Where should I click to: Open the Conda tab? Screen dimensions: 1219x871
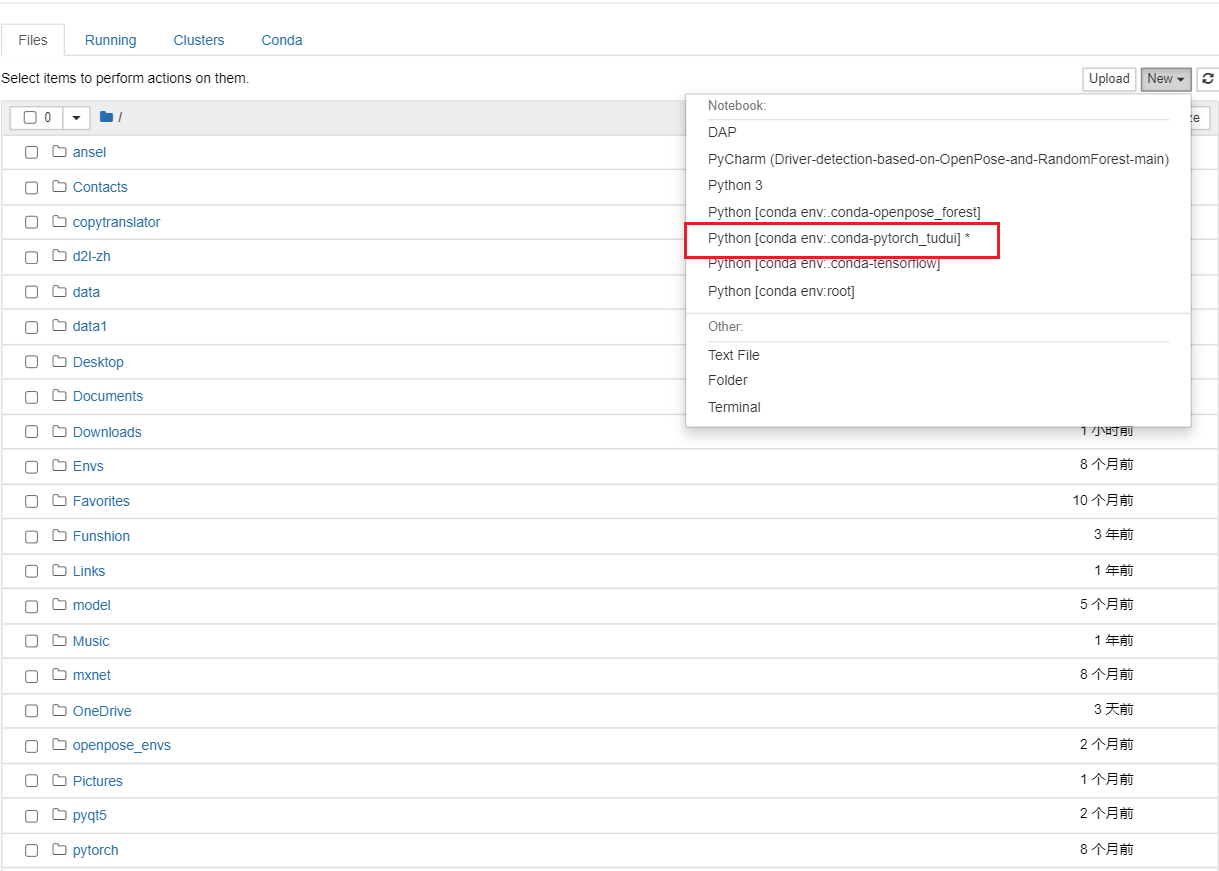pyautogui.click(x=282, y=40)
